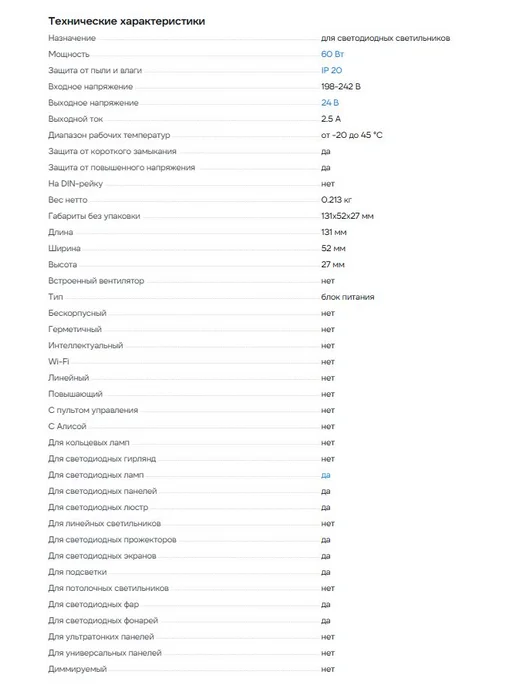Select the Встроенный вентилятор label
The width and height of the screenshot is (516, 688).
tap(96, 281)
